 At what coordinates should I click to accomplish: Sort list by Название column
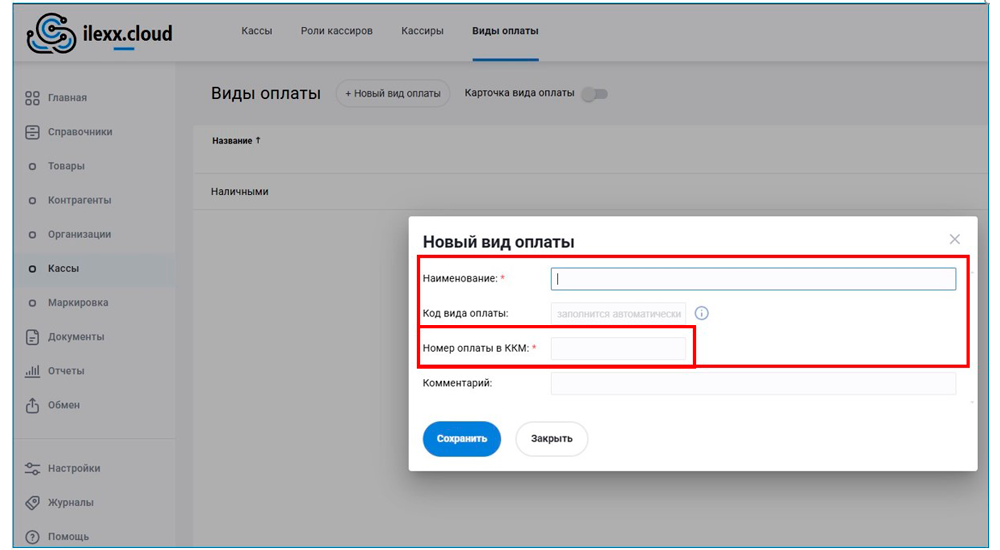coord(236,141)
